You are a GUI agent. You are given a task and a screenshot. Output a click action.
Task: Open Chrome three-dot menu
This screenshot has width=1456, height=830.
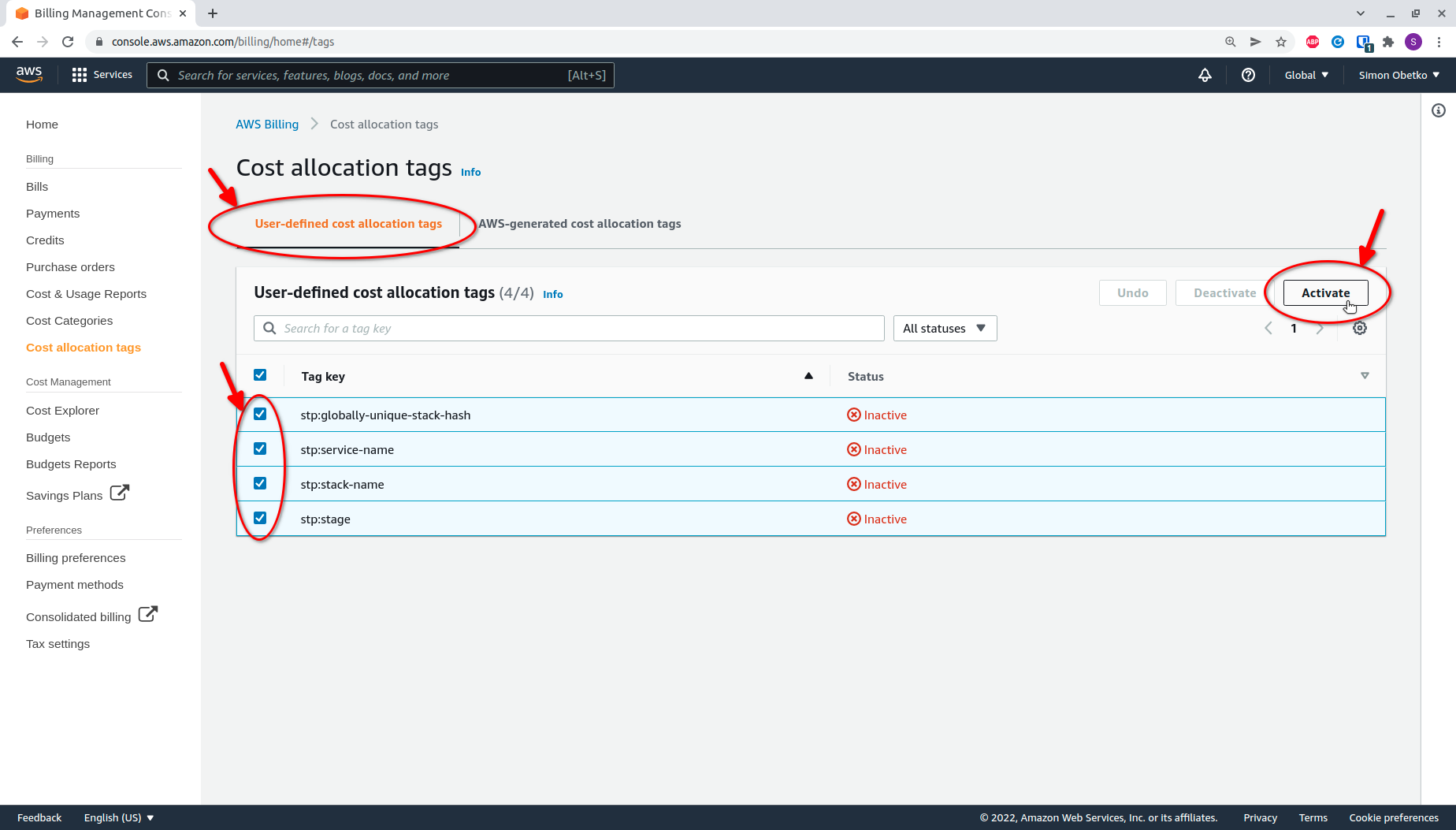tap(1439, 42)
